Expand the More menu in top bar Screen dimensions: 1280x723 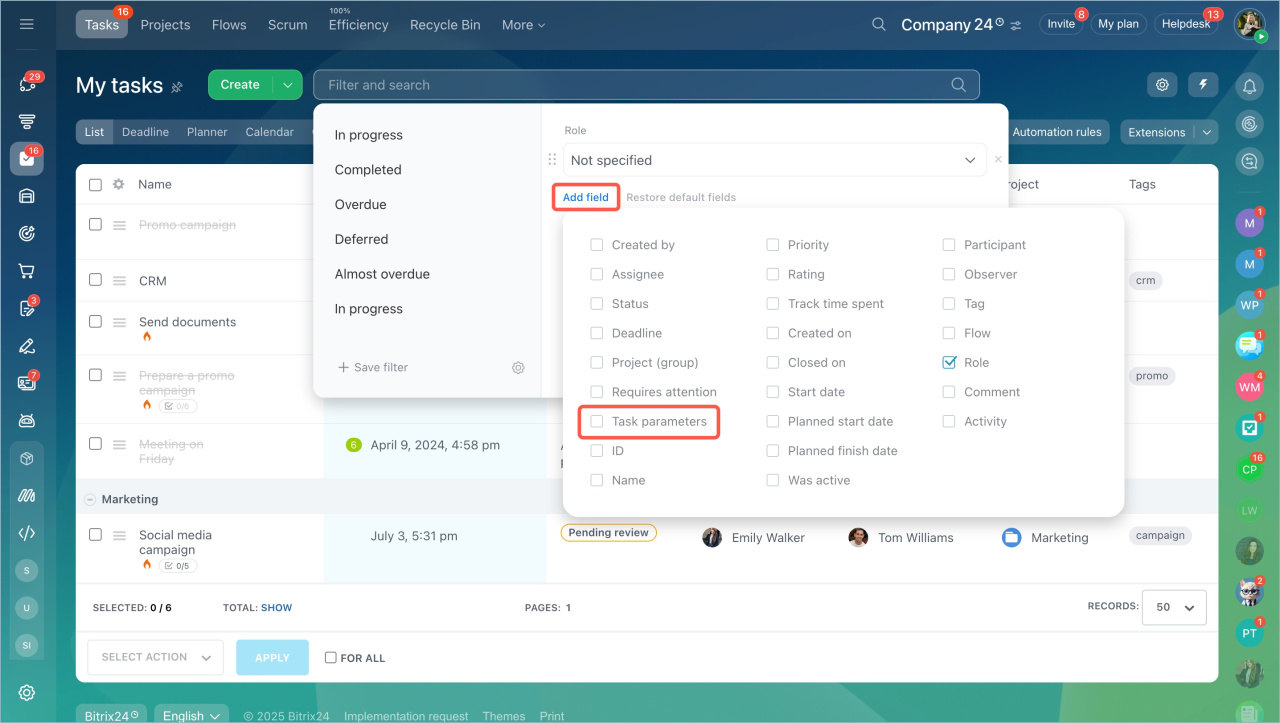pyautogui.click(x=524, y=25)
